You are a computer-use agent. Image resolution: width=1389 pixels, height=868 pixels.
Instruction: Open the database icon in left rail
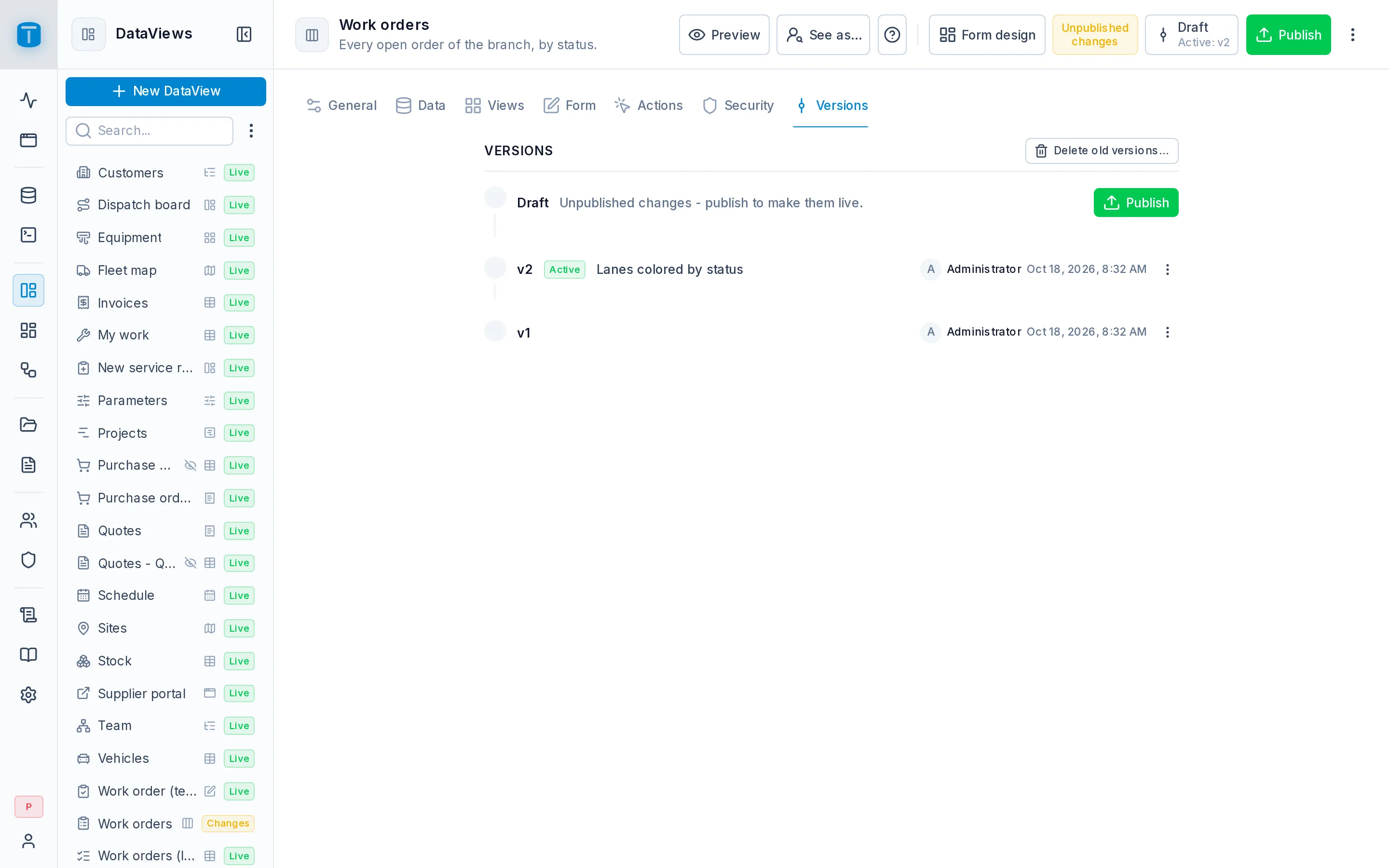(29, 195)
